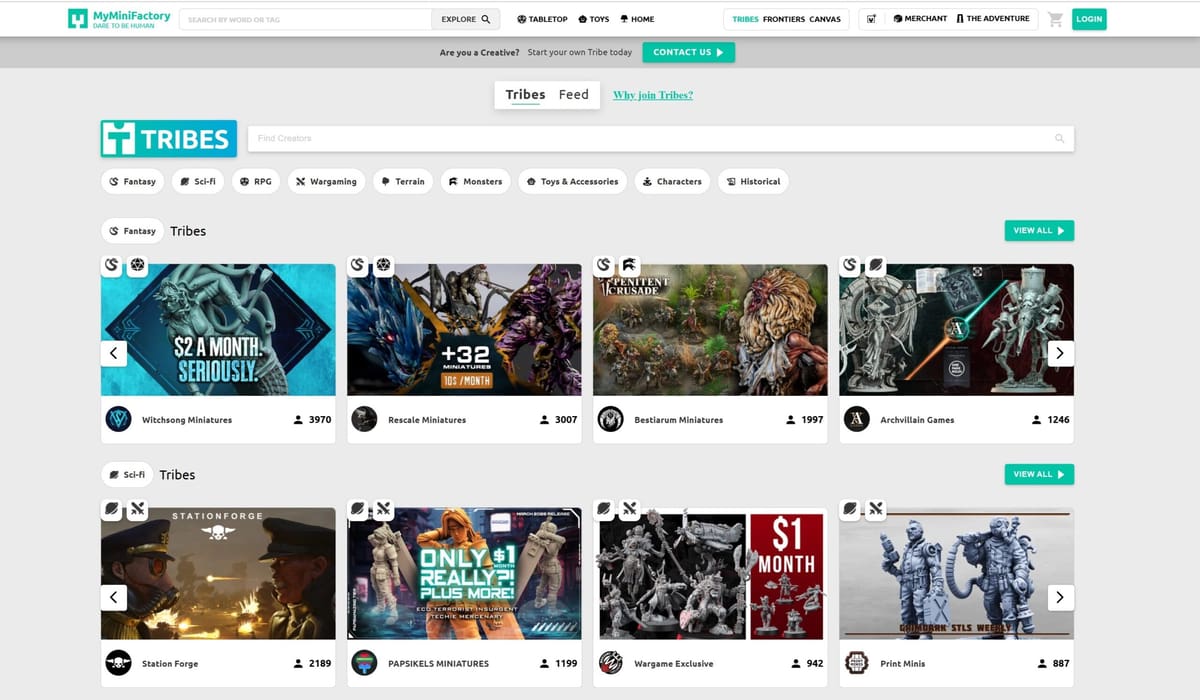Filter by Fantasy category chip
This screenshot has height=700, width=1200.
[133, 181]
